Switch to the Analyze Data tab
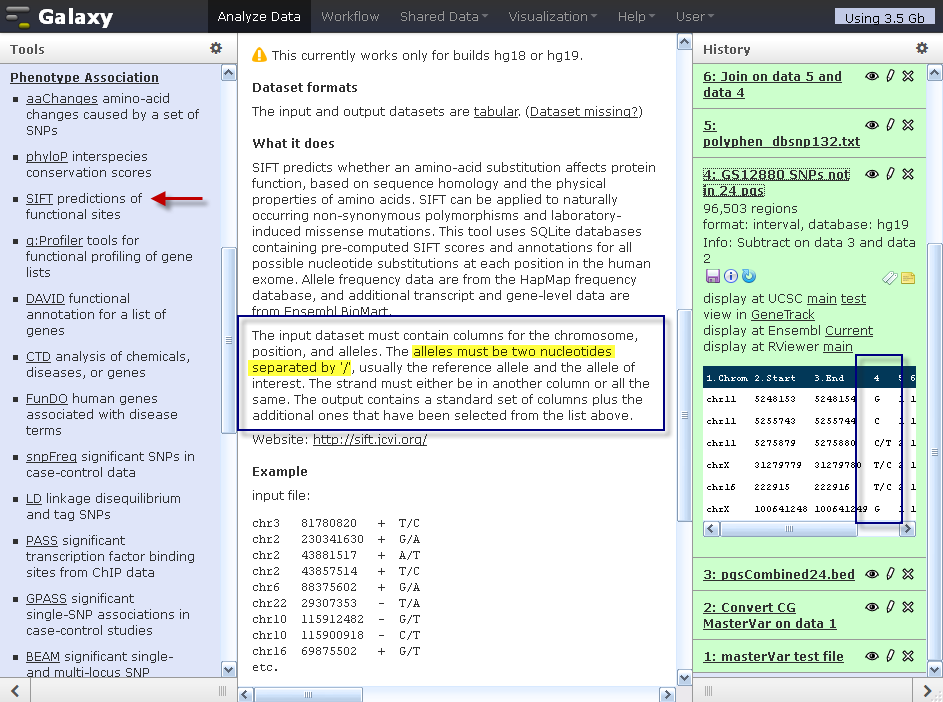The width and height of the screenshot is (943, 702). (259, 17)
